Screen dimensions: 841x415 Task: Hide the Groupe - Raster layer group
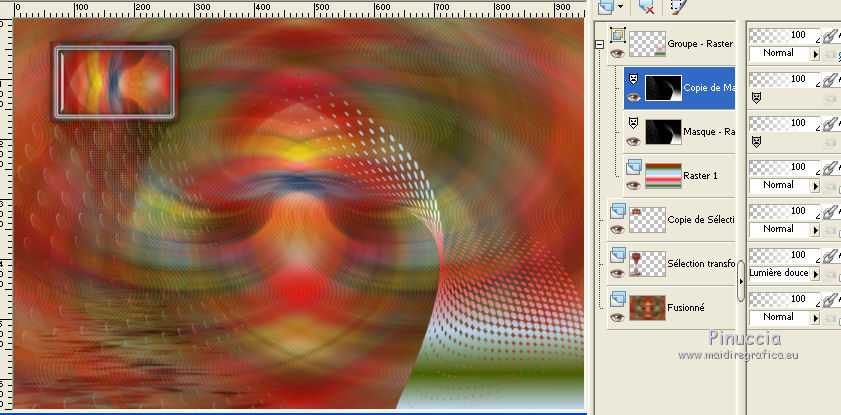tap(617, 53)
